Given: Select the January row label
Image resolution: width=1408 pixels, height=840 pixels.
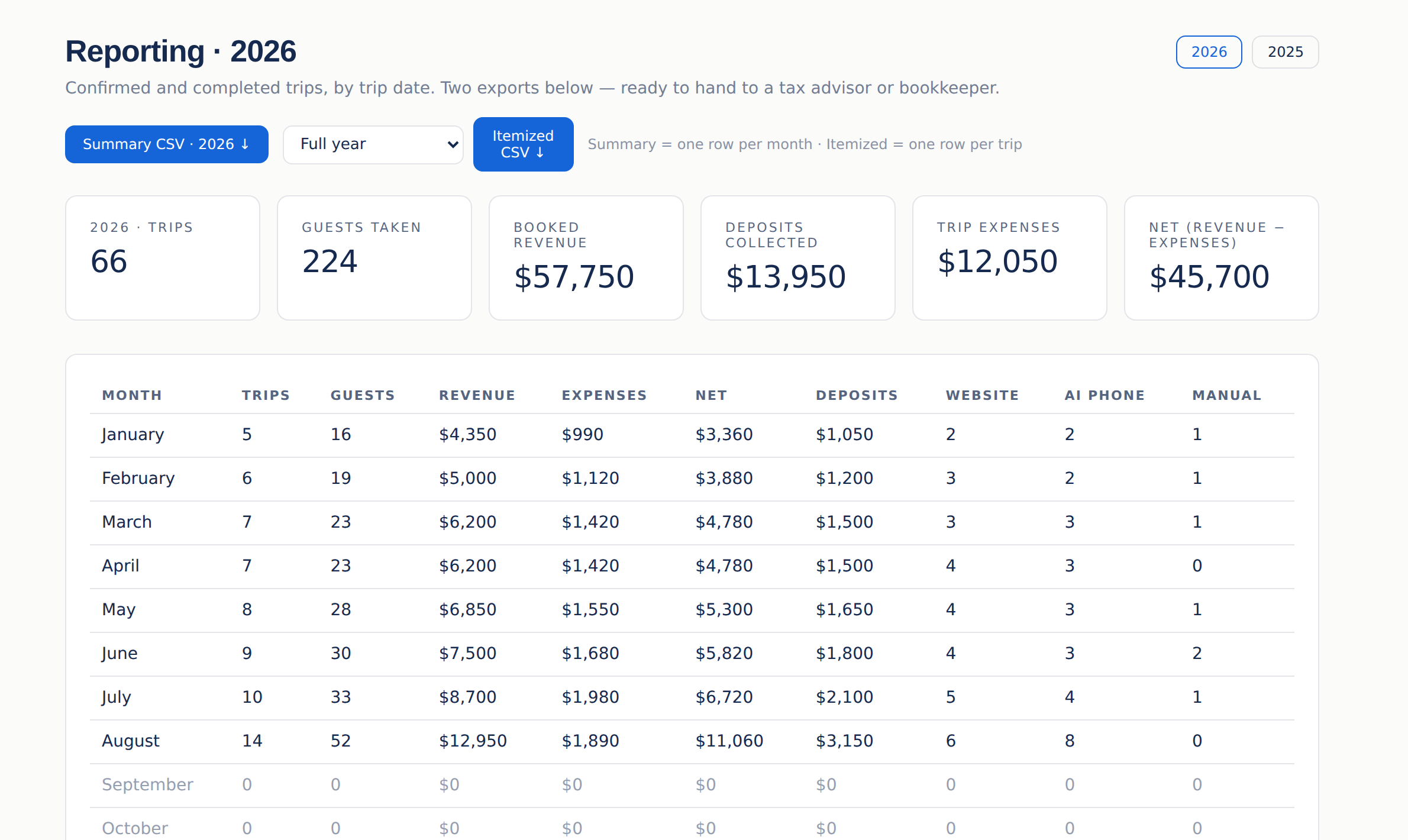Looking at the screenshot, I should [133, 435].
